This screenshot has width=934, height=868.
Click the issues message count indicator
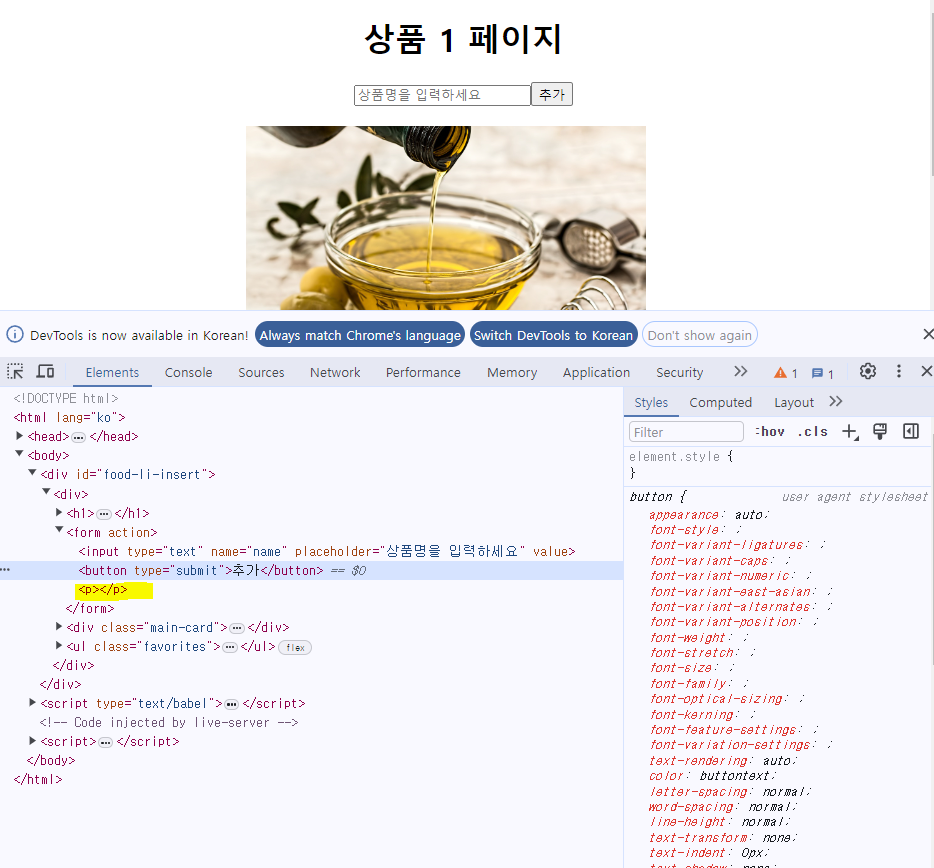click(x=823, y=374)
